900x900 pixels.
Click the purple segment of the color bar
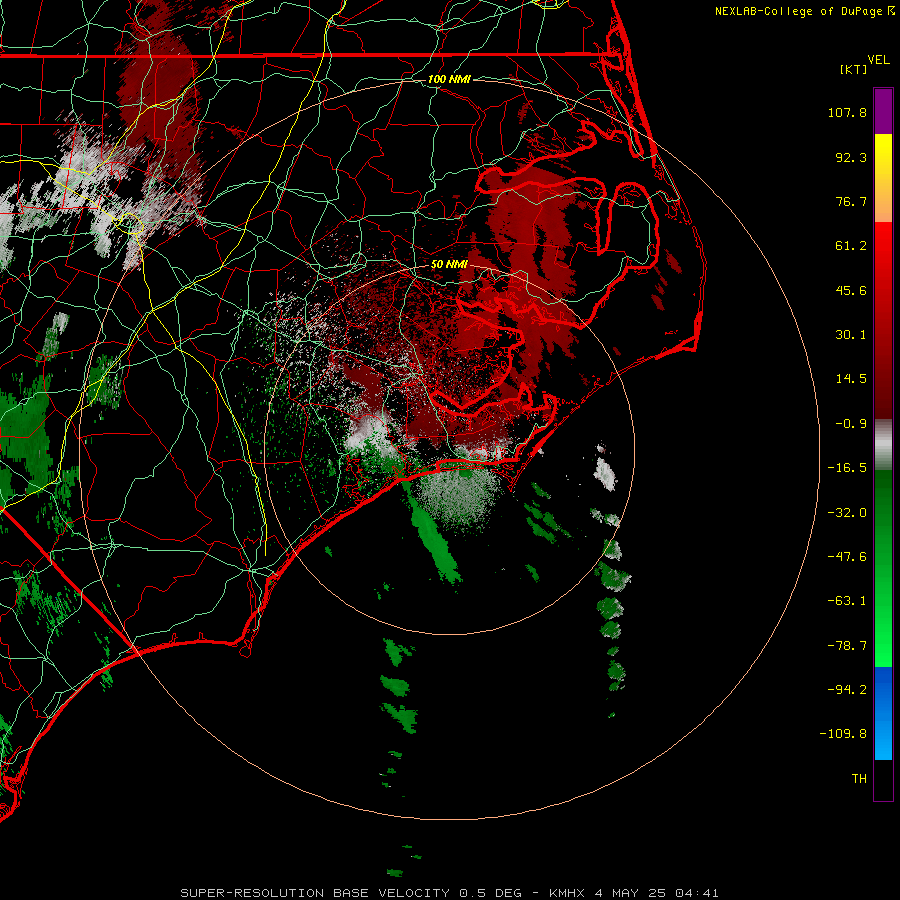pos(883,112)
